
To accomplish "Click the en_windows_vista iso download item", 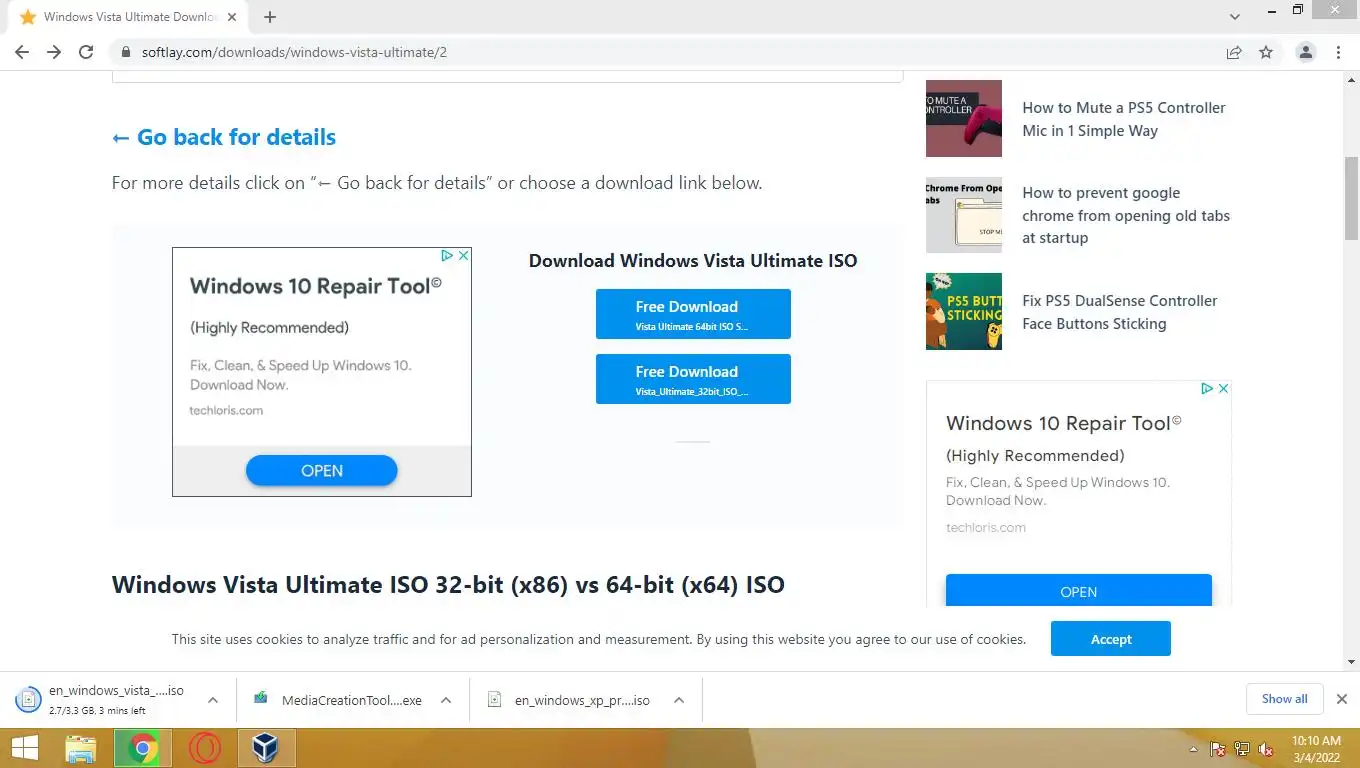I will point(103,700).
